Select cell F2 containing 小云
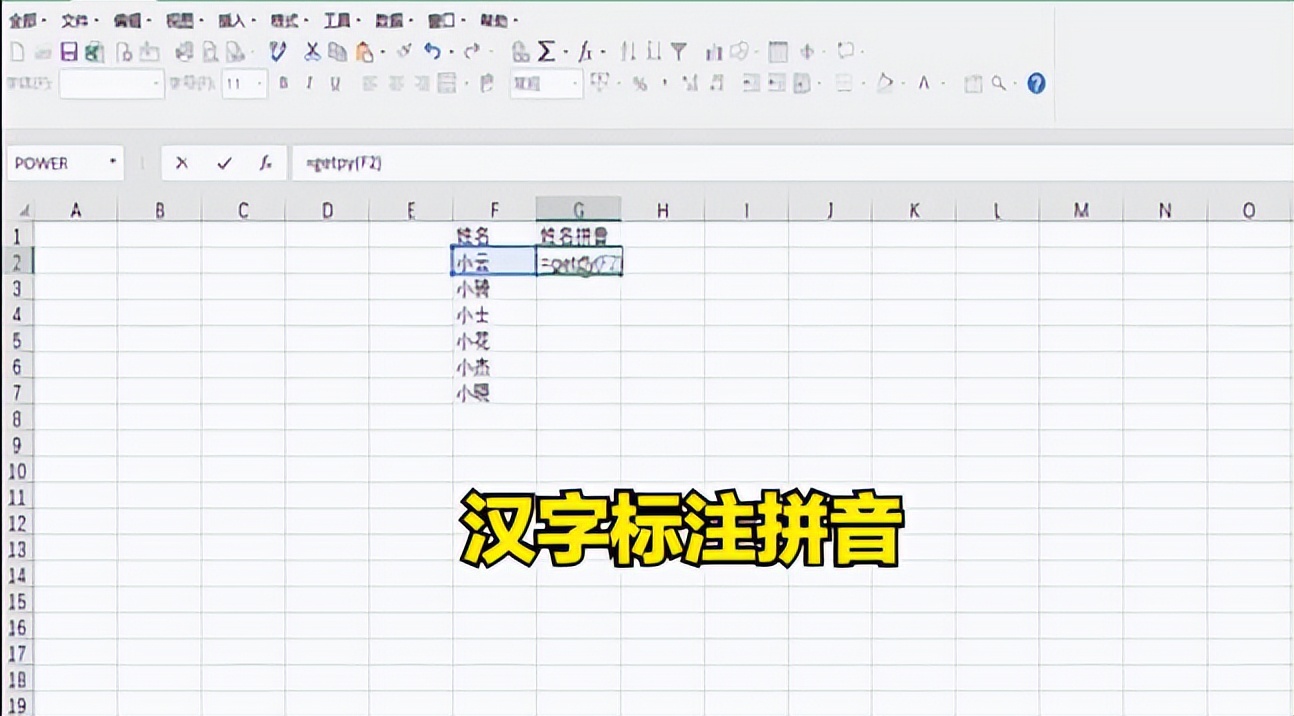 click(494, 261)
